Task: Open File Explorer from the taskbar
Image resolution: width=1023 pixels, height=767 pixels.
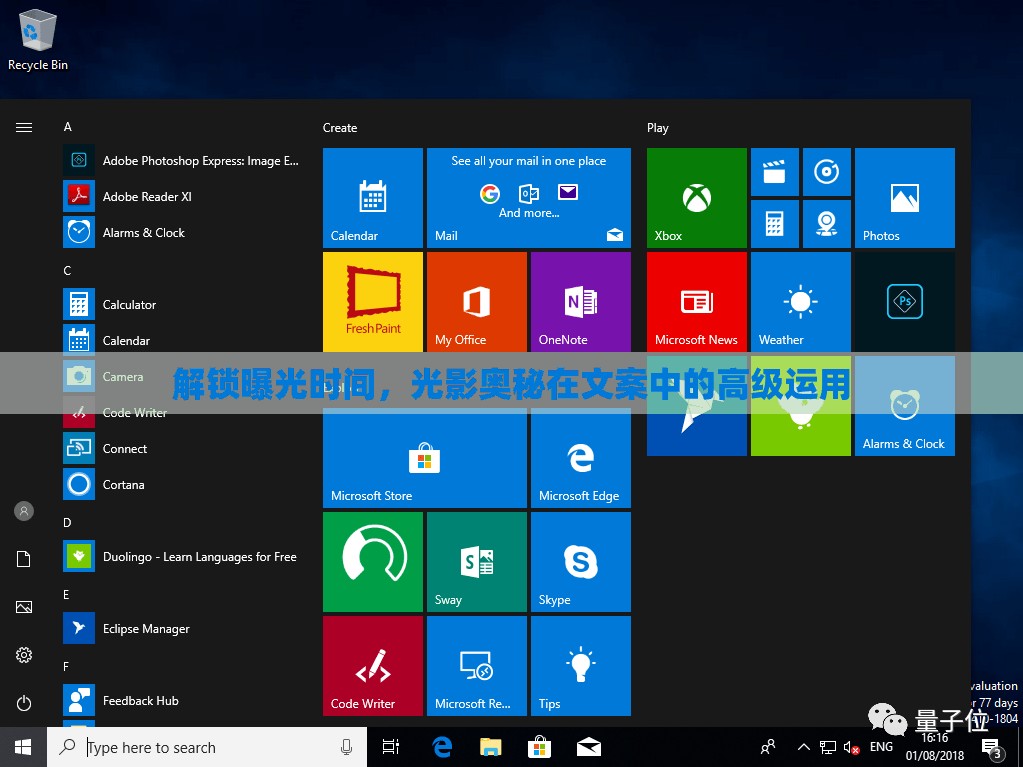Action: (x=491, y=747)
